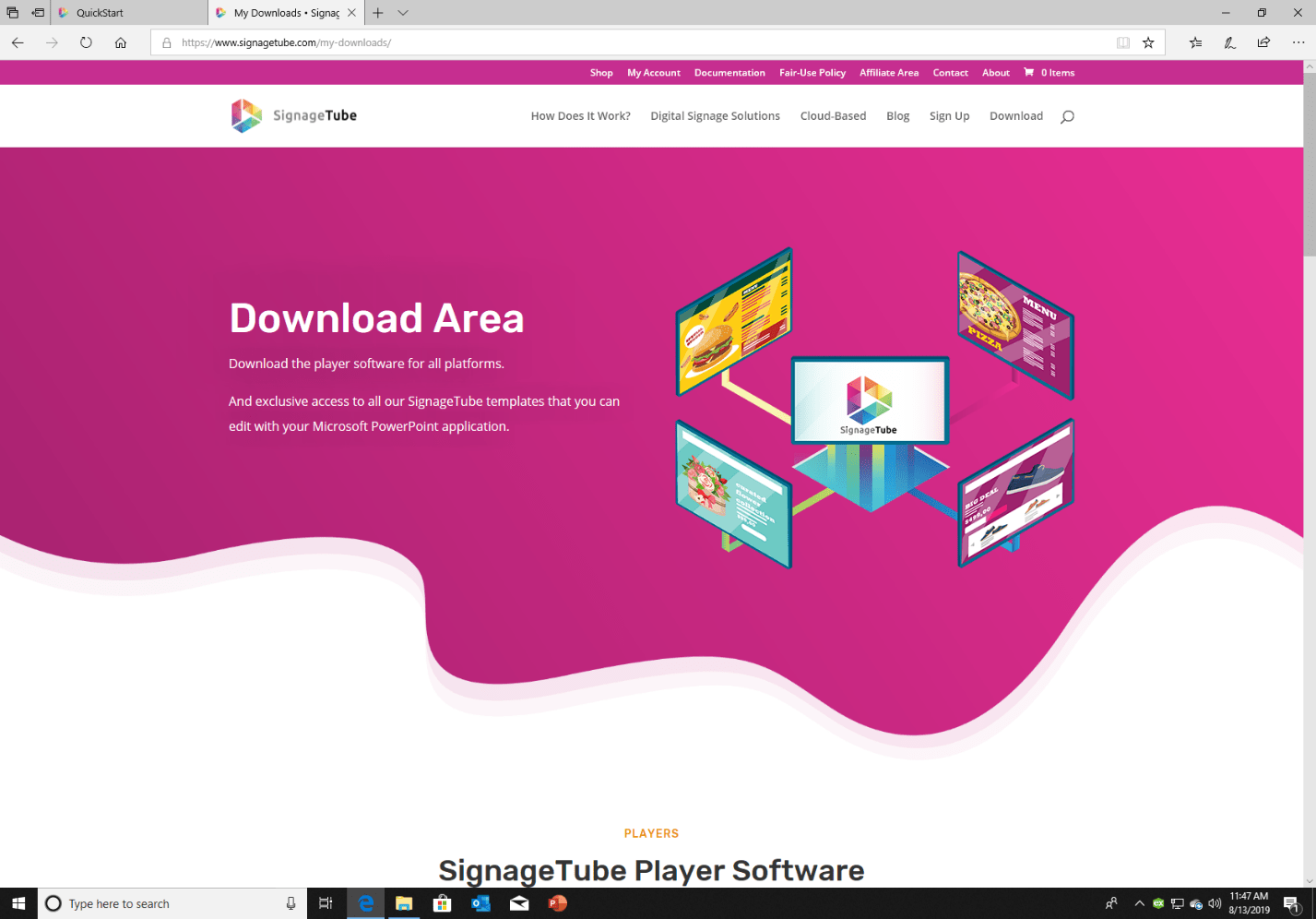
Task: Add page to favorites star
Action: click(x=1148, y=42)
